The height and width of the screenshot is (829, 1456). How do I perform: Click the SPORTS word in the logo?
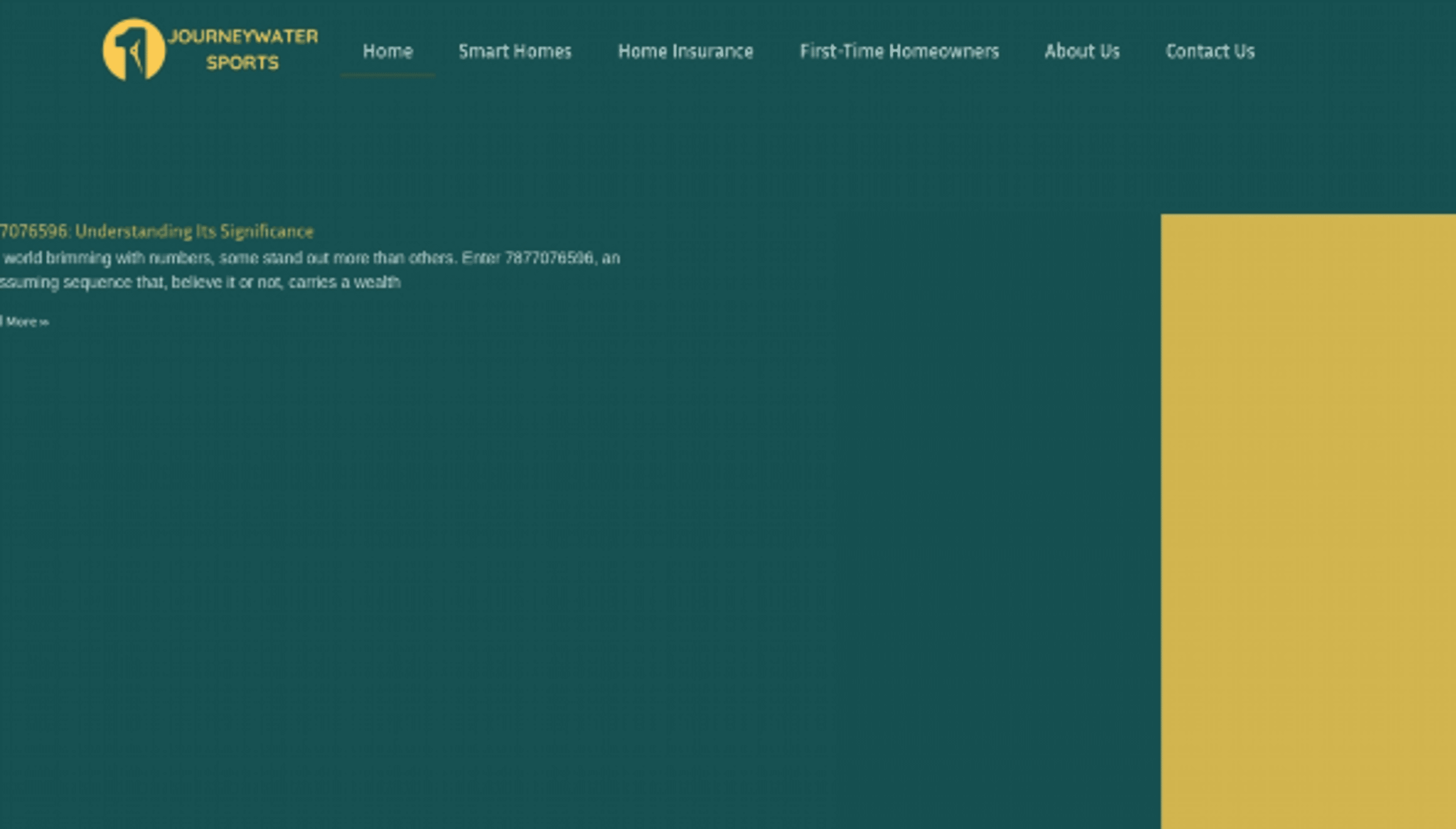(x=242, y=63)
